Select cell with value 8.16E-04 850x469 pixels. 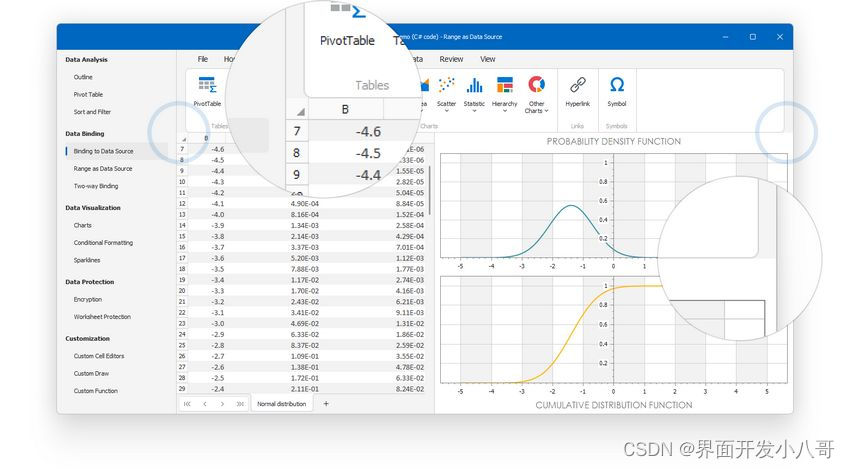[305, 215]
